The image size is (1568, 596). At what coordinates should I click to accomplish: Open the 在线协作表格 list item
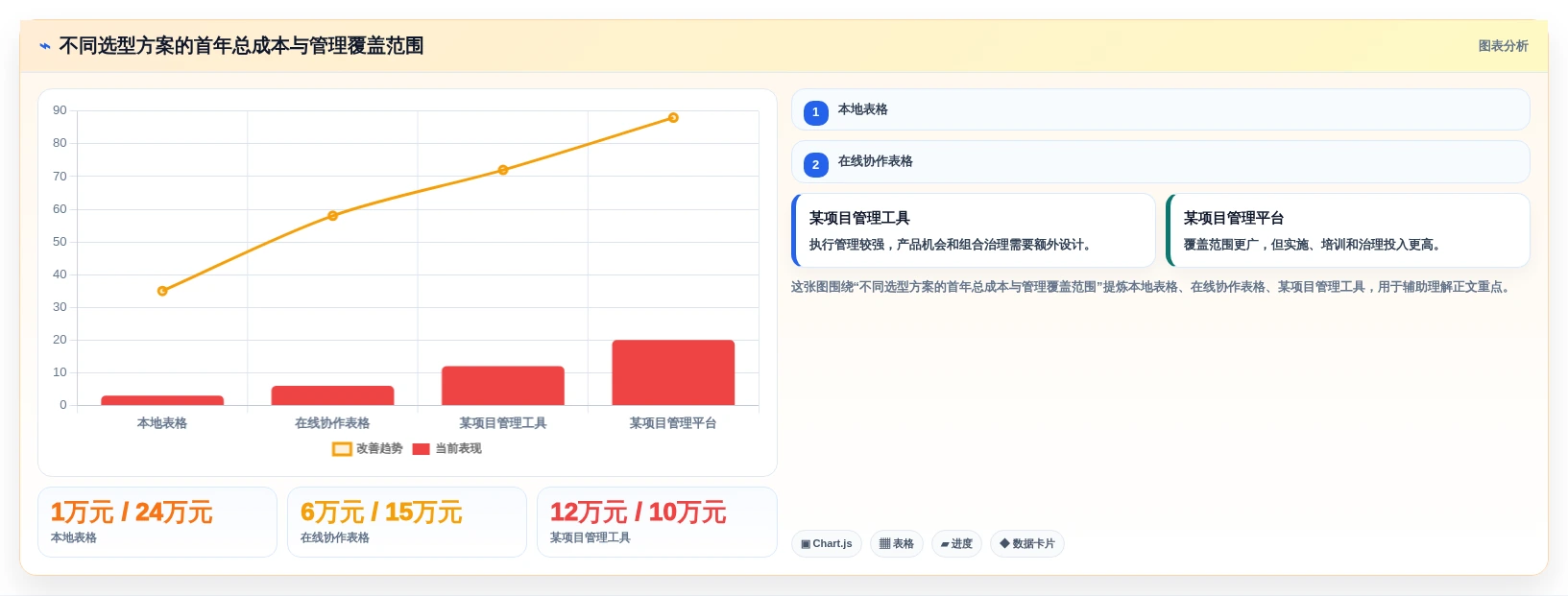coord(1160,162)
